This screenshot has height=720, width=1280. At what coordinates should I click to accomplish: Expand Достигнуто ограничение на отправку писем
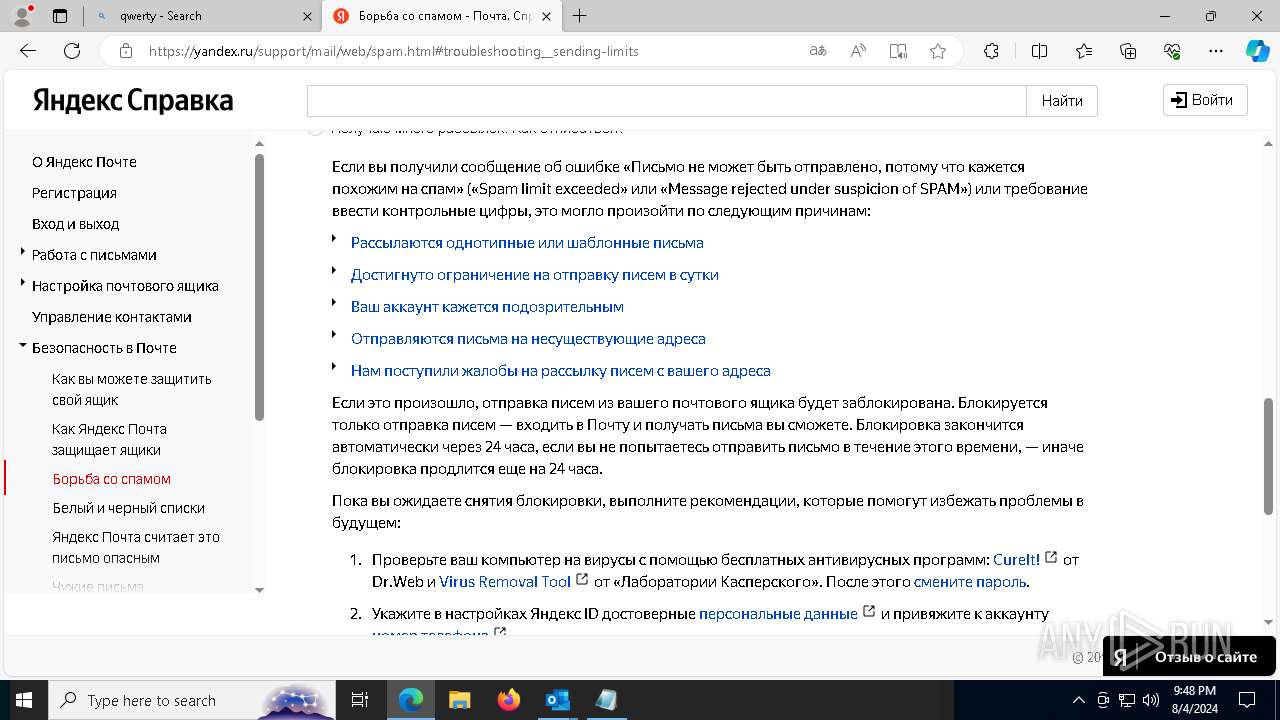click(x=534, y=274)
